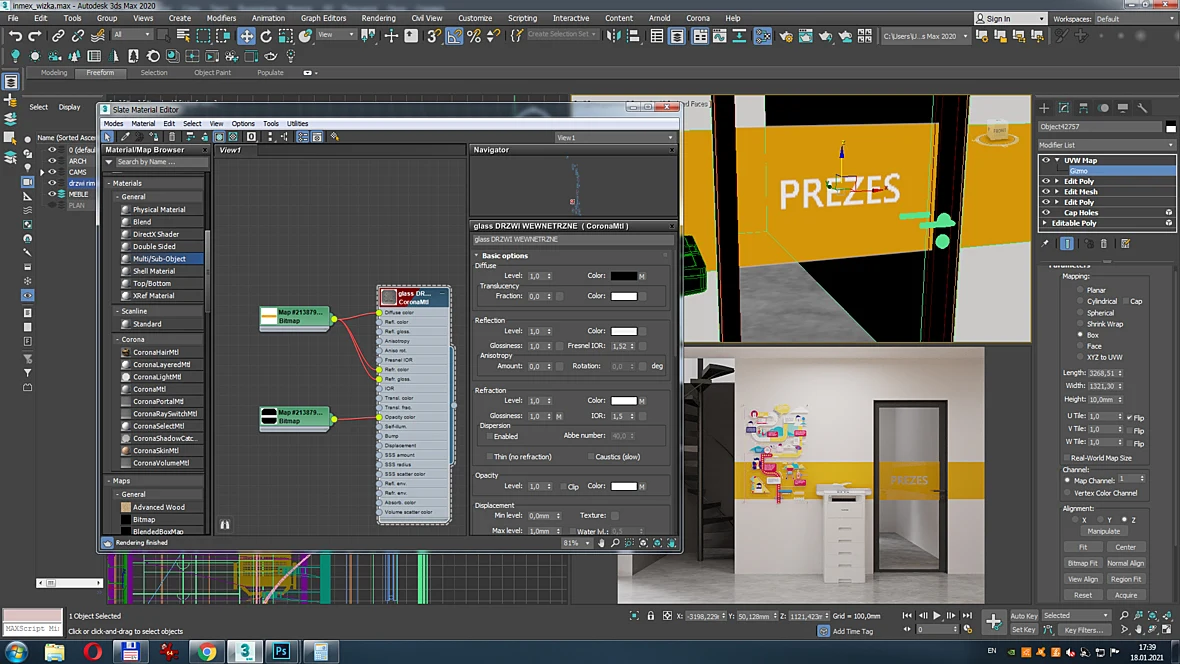The height and width of the screenshot is (664, 1180).
Task: Select Spherical mapping radio button
Action: click(x=1081, y=312)
